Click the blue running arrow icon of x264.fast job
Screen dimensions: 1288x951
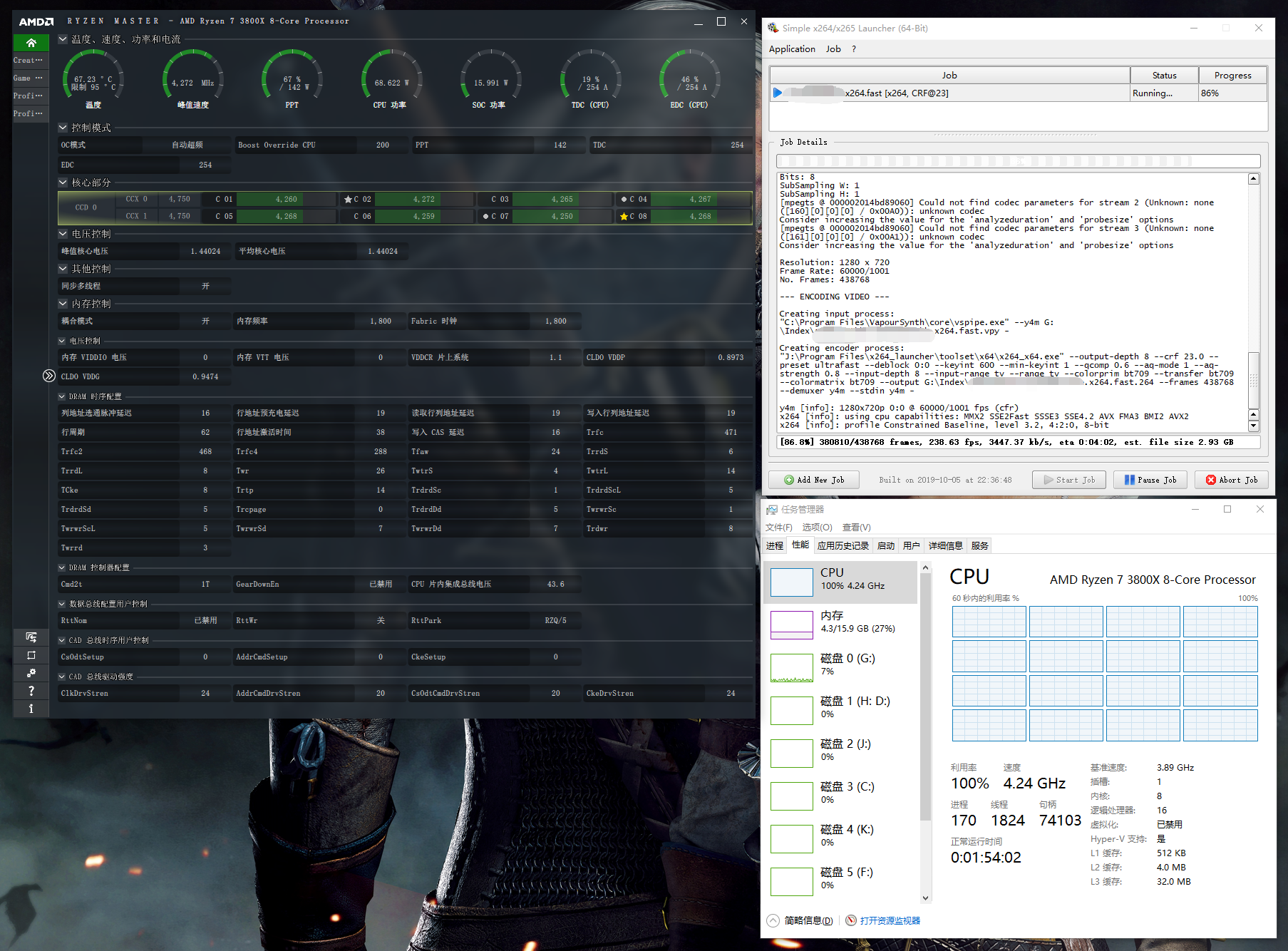tap(778, 93)
